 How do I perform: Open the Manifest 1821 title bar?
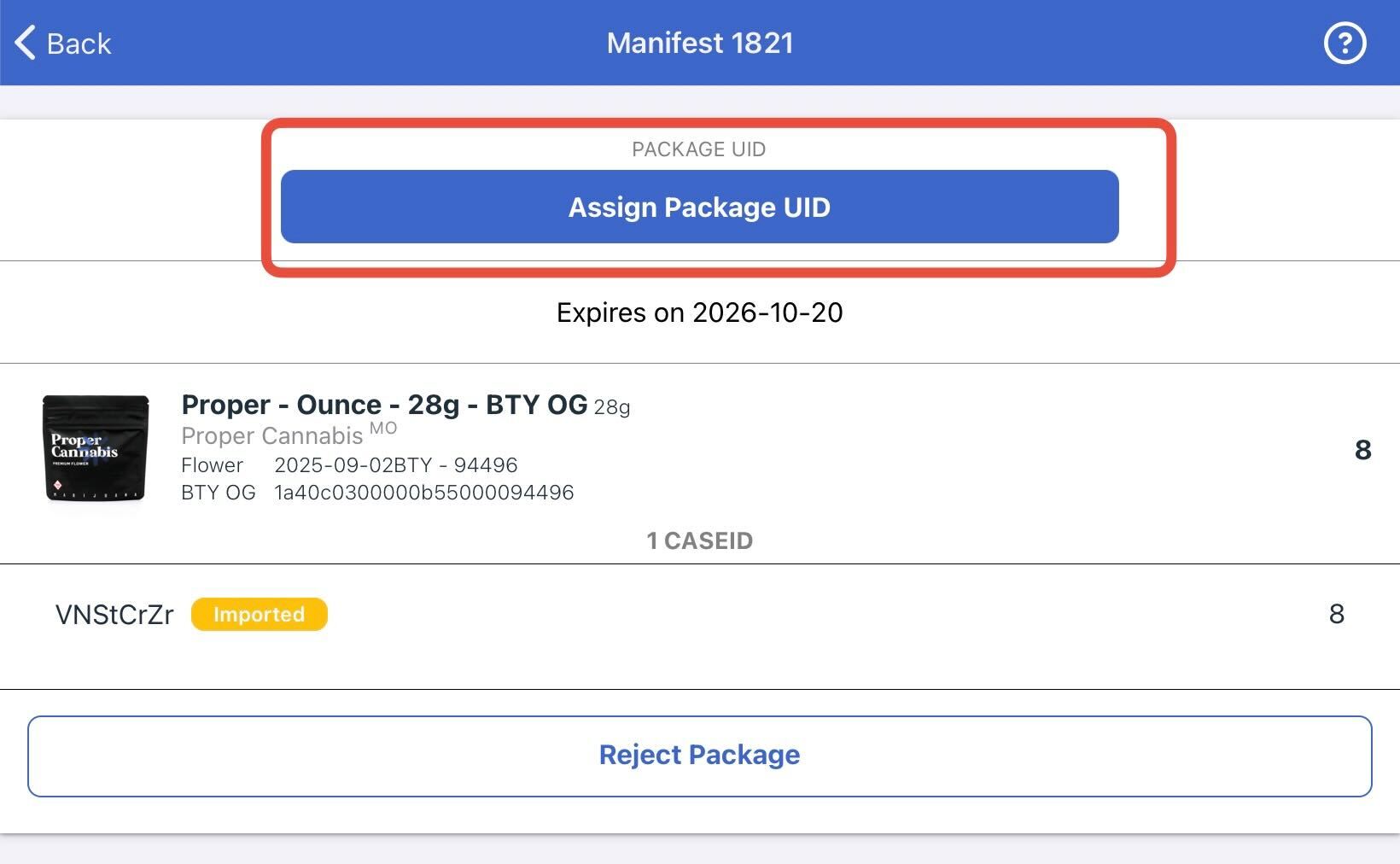[699, 43]
